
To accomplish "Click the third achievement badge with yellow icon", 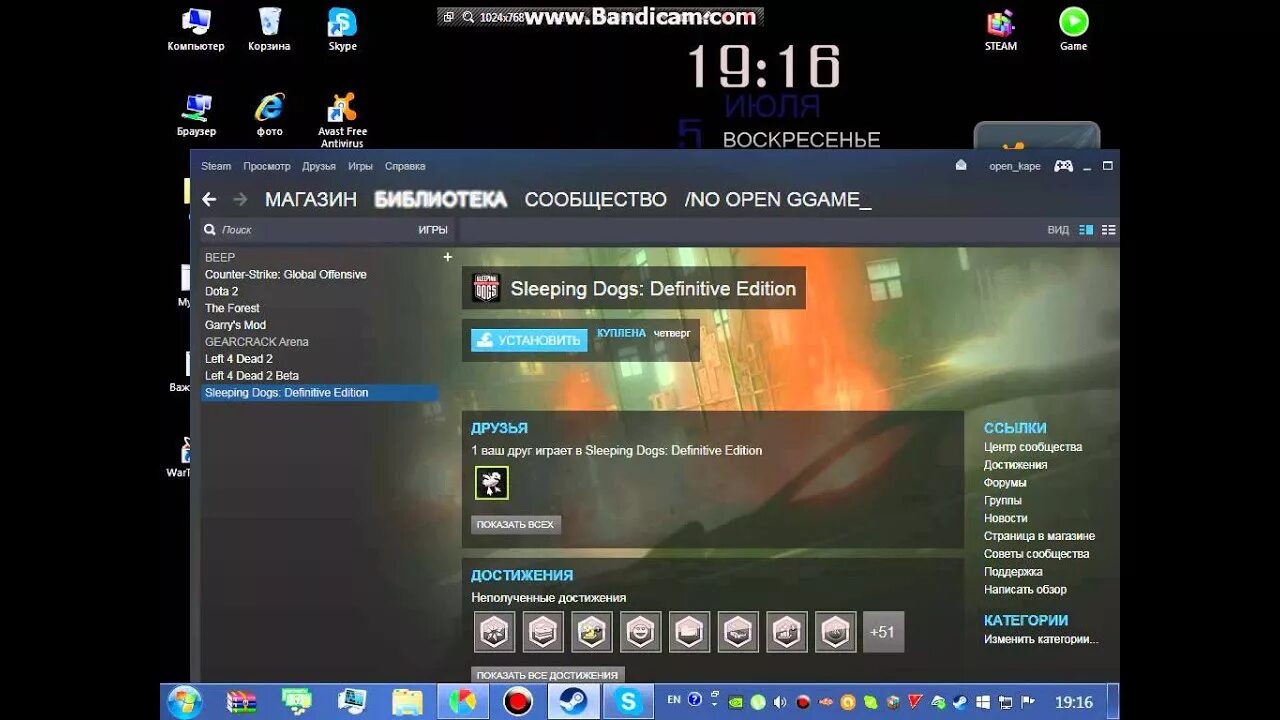I will [x=592, y=632].
